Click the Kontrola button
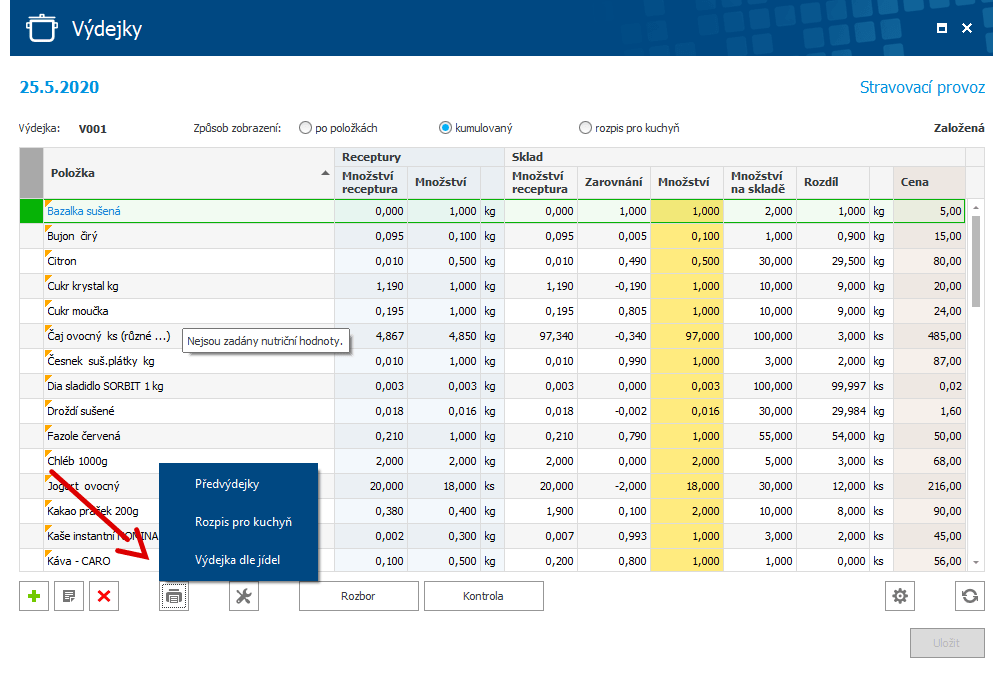1003x673 pixels. pos(484,596)
